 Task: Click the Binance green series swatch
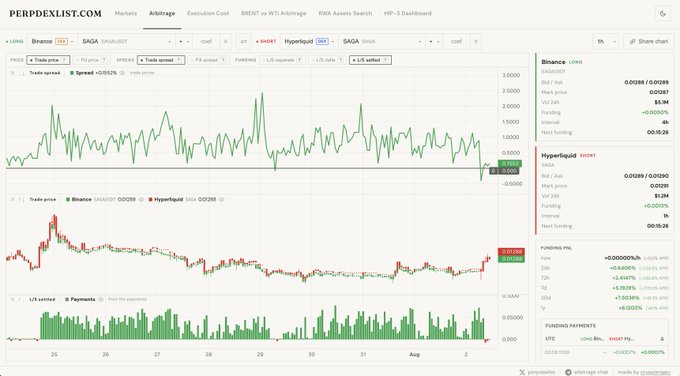click(68, 199)
